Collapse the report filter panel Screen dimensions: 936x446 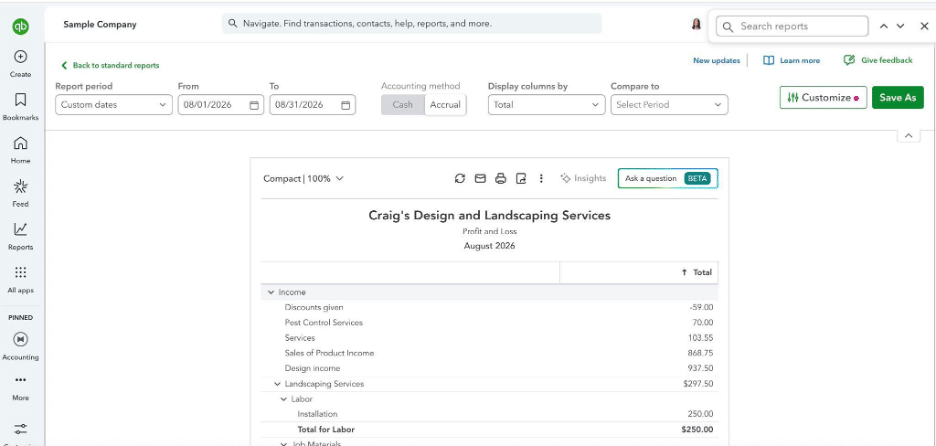(909, 136)
